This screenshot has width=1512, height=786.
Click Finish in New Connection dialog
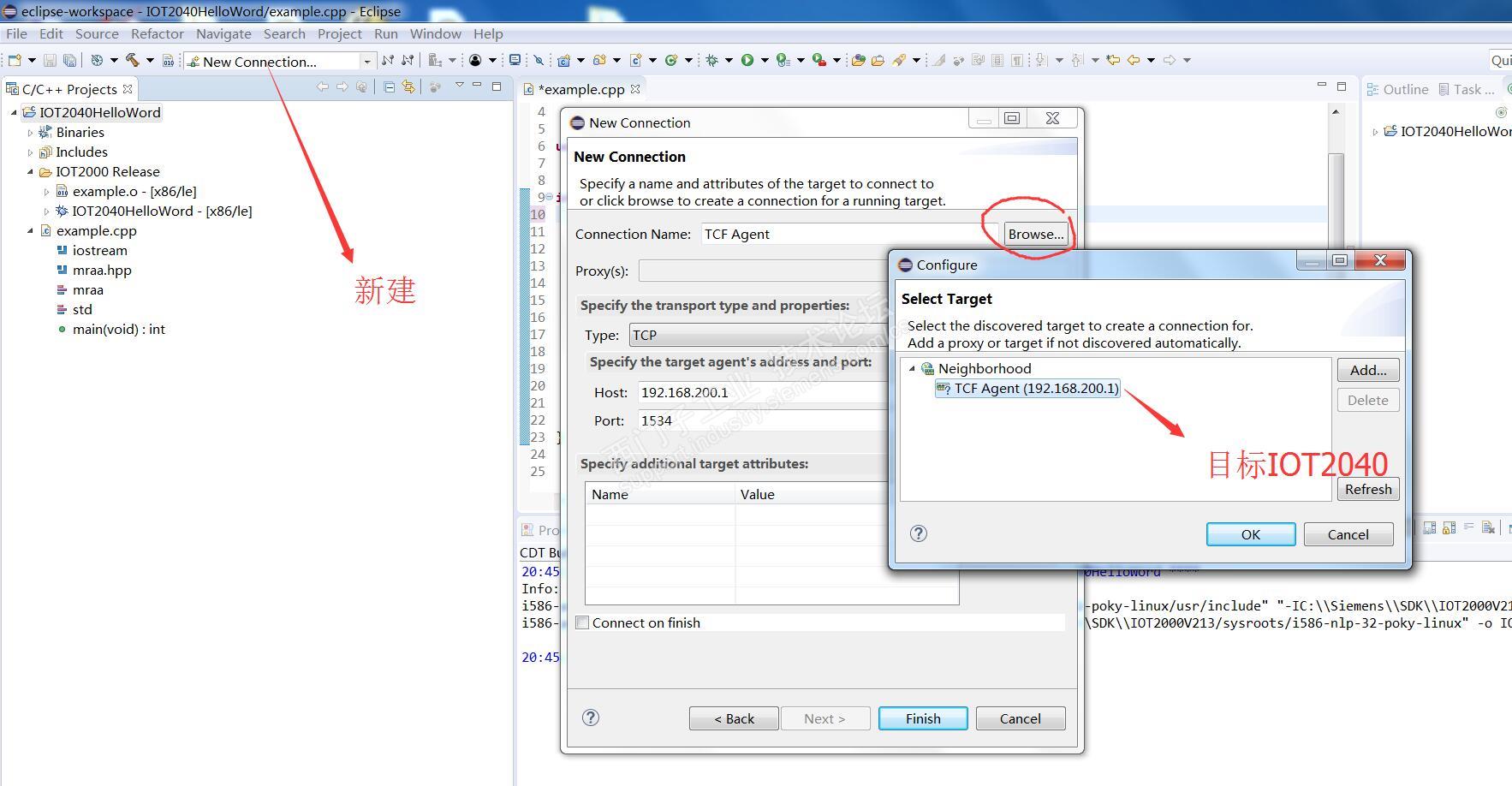tap(923, 718)
